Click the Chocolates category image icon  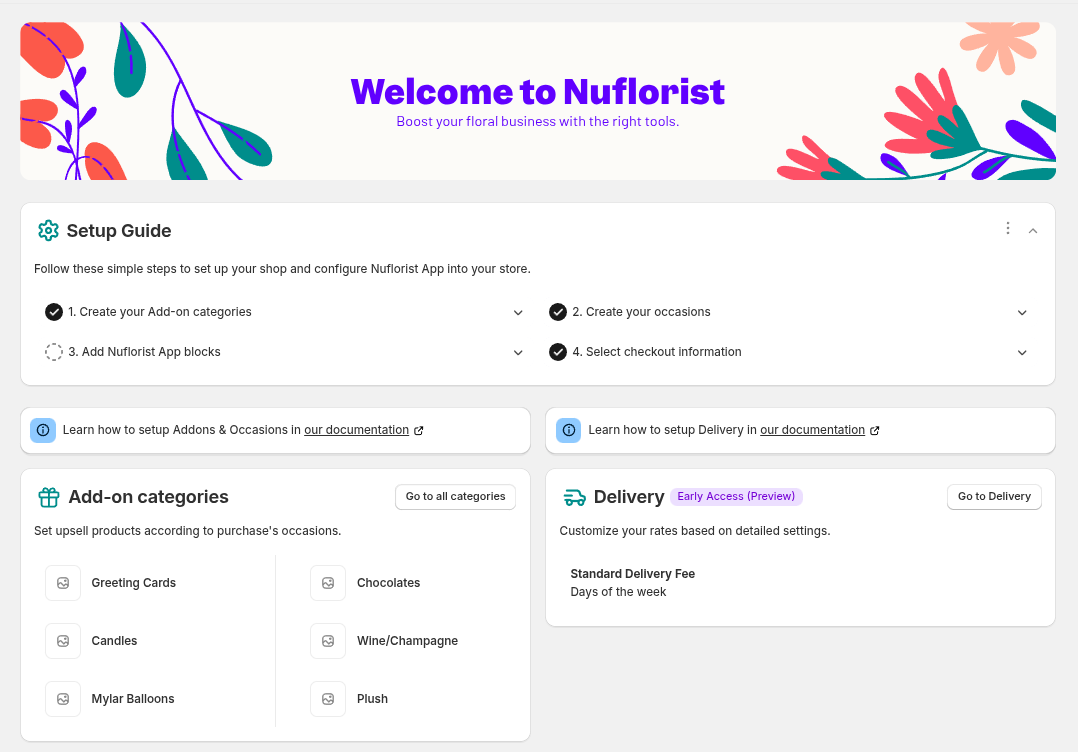coord(328,582)
